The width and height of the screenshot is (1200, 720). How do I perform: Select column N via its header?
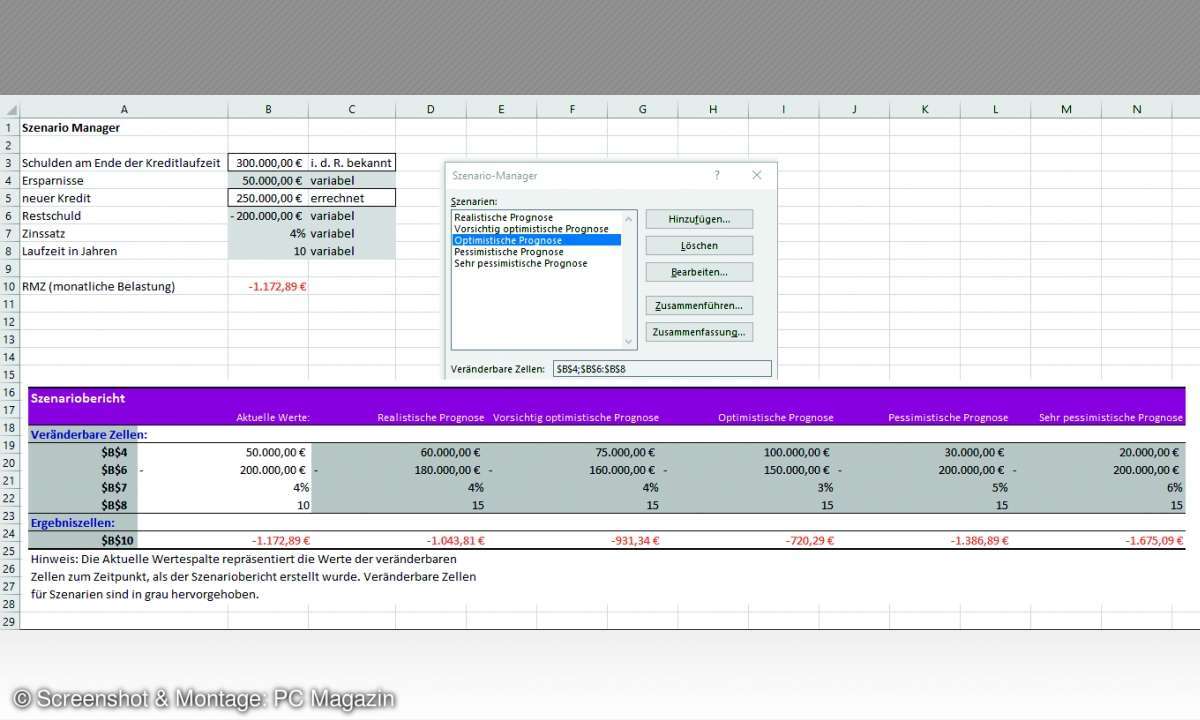coord(1137,110)
